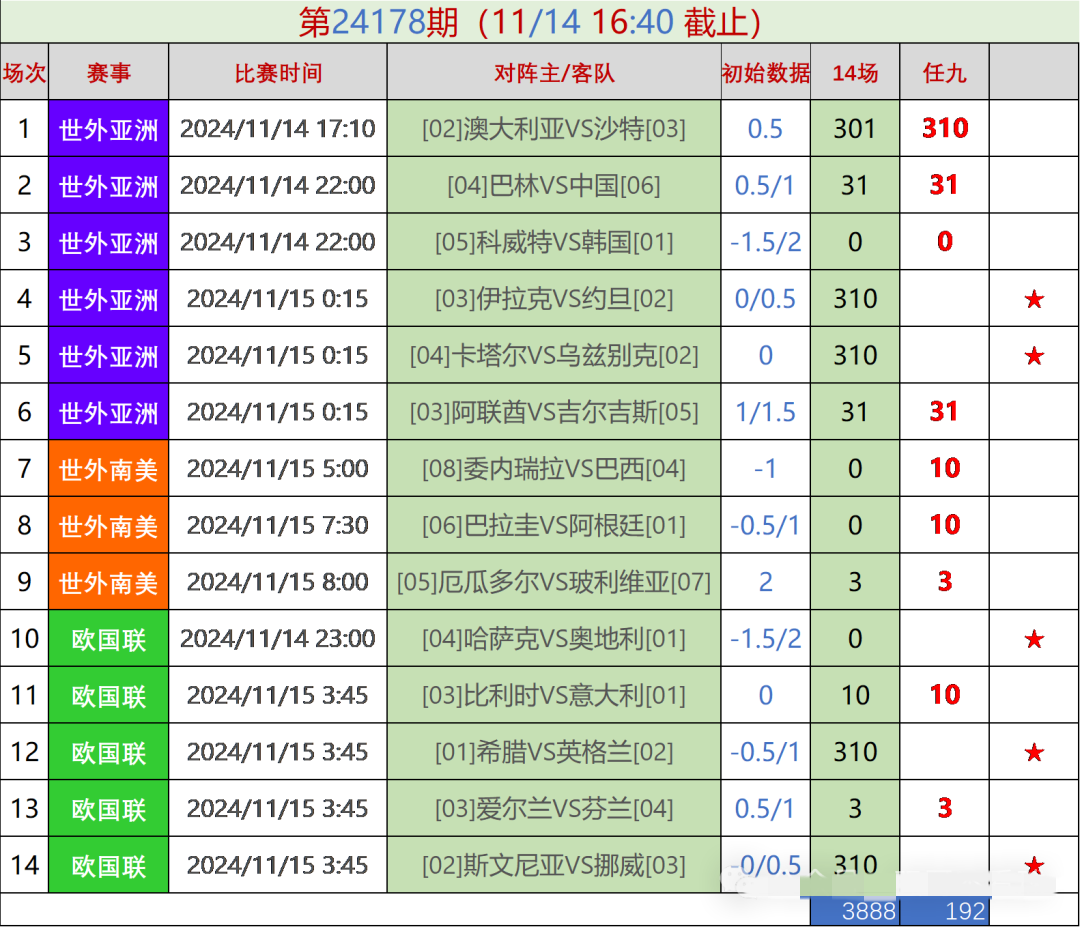The image size is (1080, 927).
Task: Select the orange 世外南美 badge on row 7
Action: [110, 468]
